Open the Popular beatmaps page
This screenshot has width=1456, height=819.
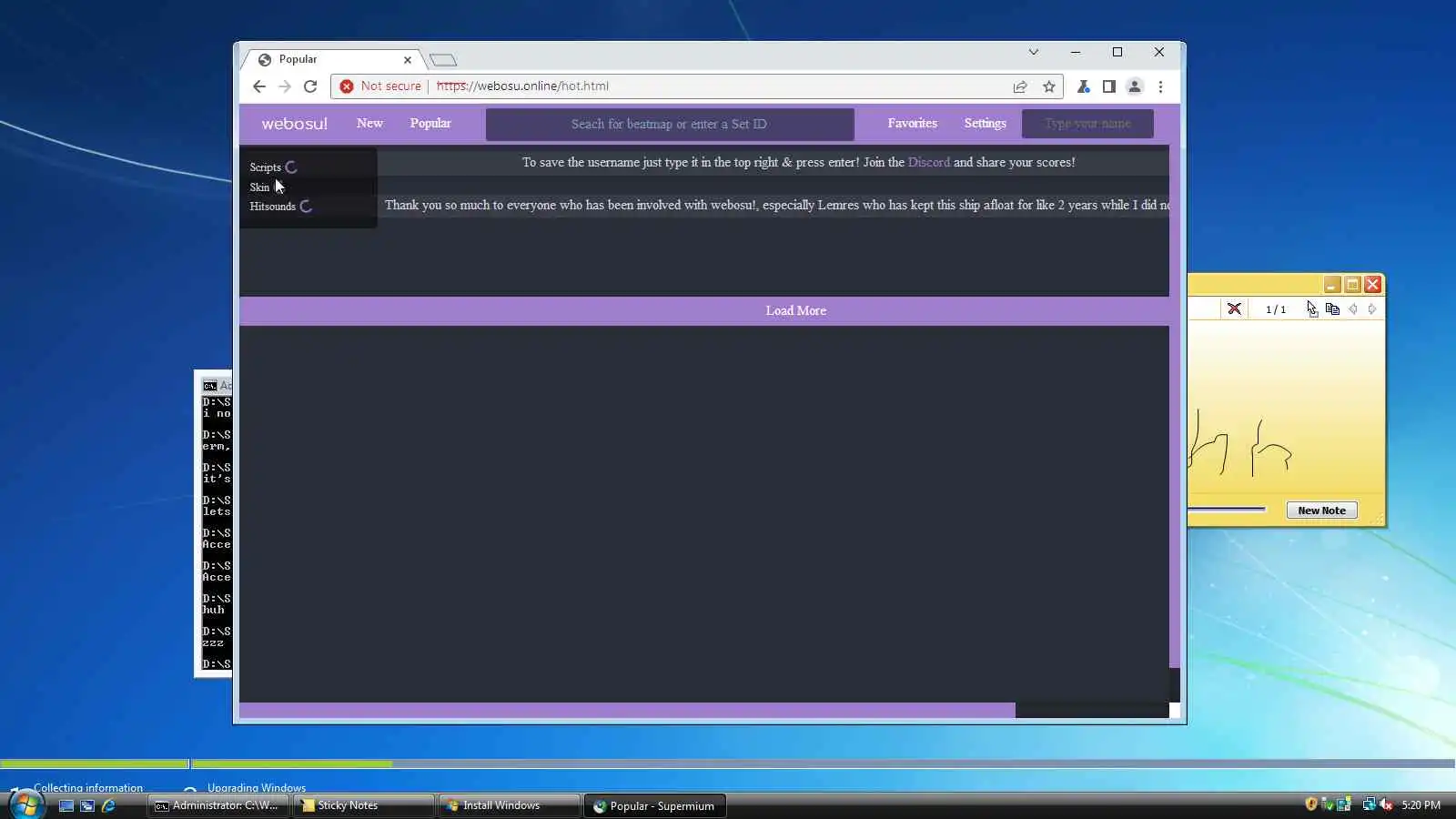pyautogui.click(x=430, y=123)
